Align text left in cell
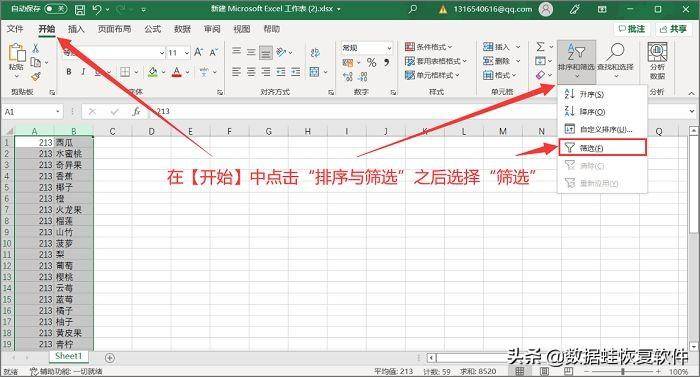 237,71
